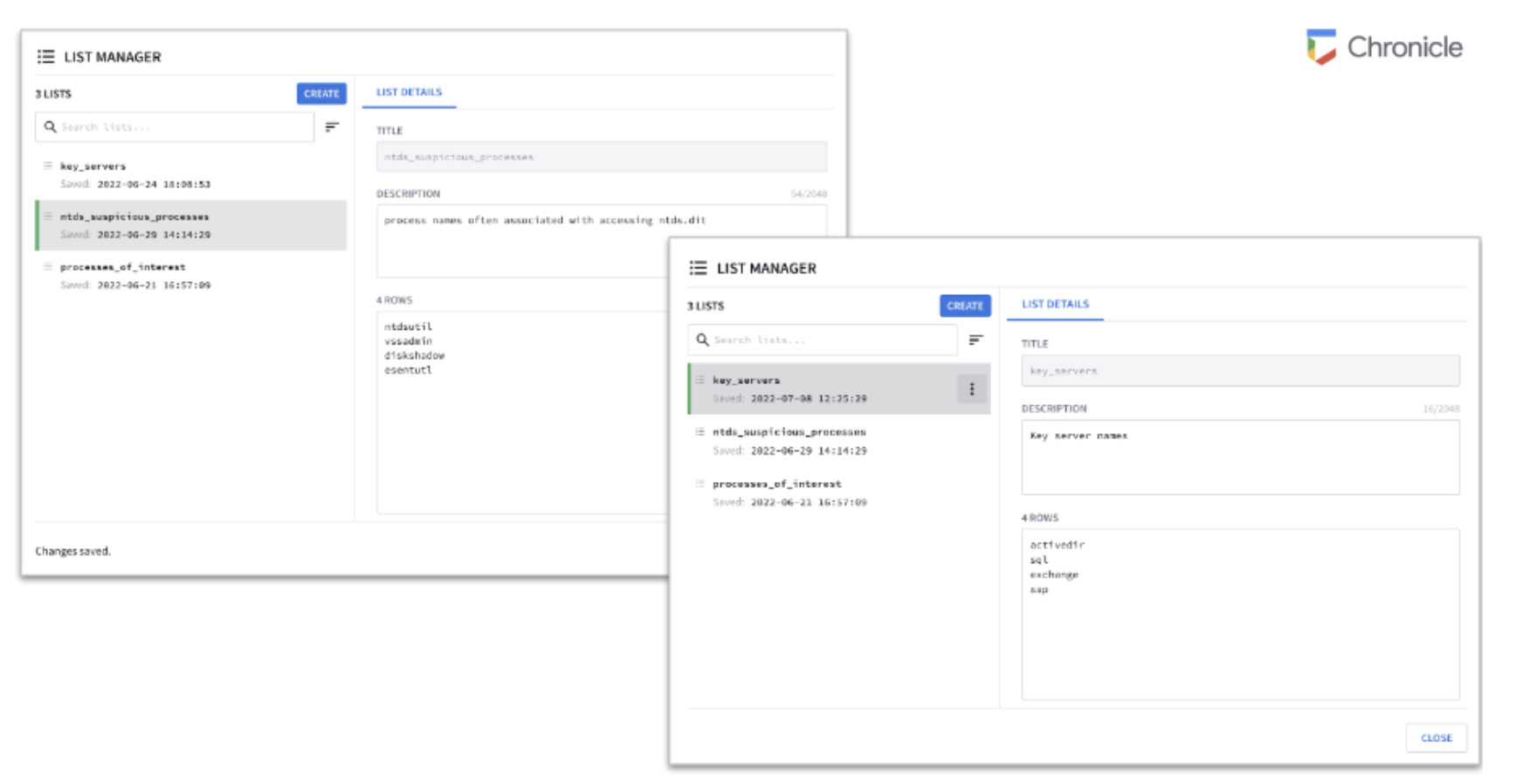Click the Key server names description box

(1239, 457)
